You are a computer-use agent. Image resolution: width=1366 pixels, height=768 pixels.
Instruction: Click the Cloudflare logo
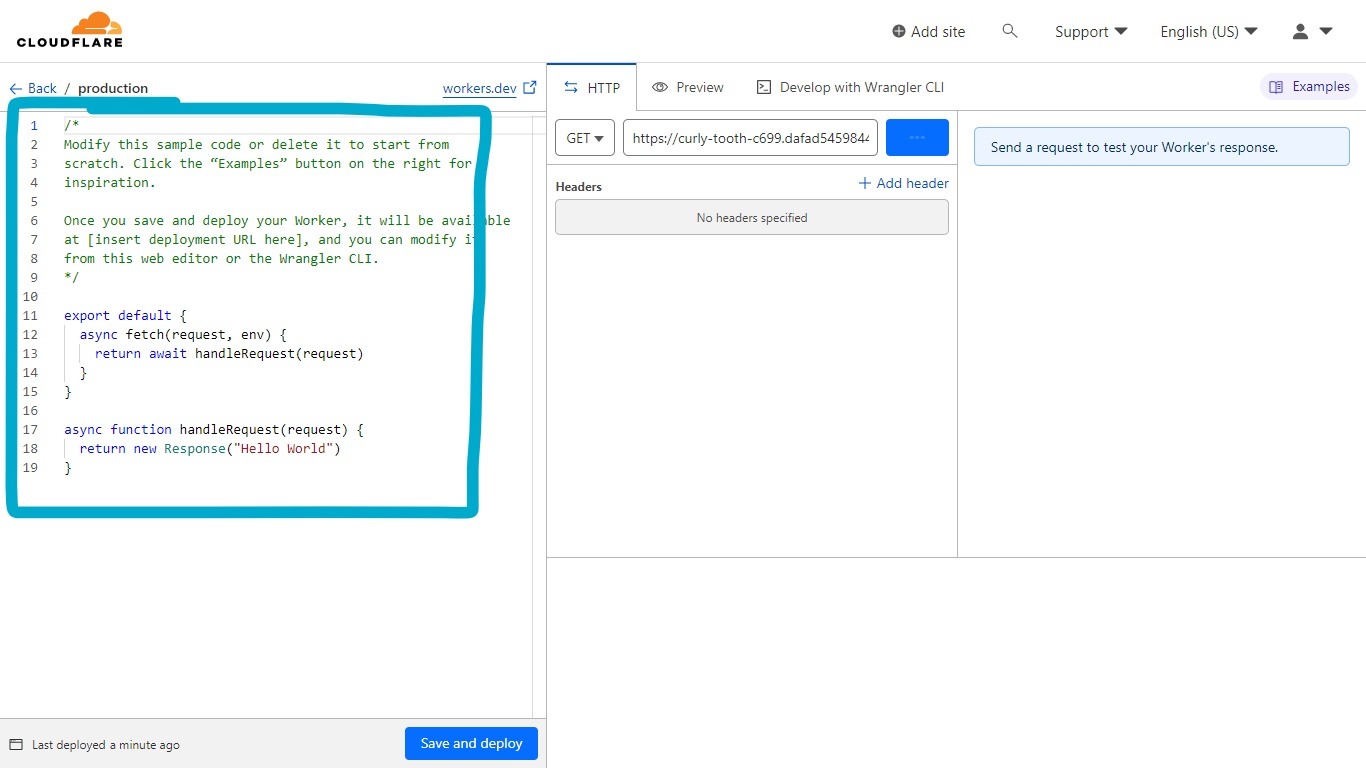[x=70, y=30]
